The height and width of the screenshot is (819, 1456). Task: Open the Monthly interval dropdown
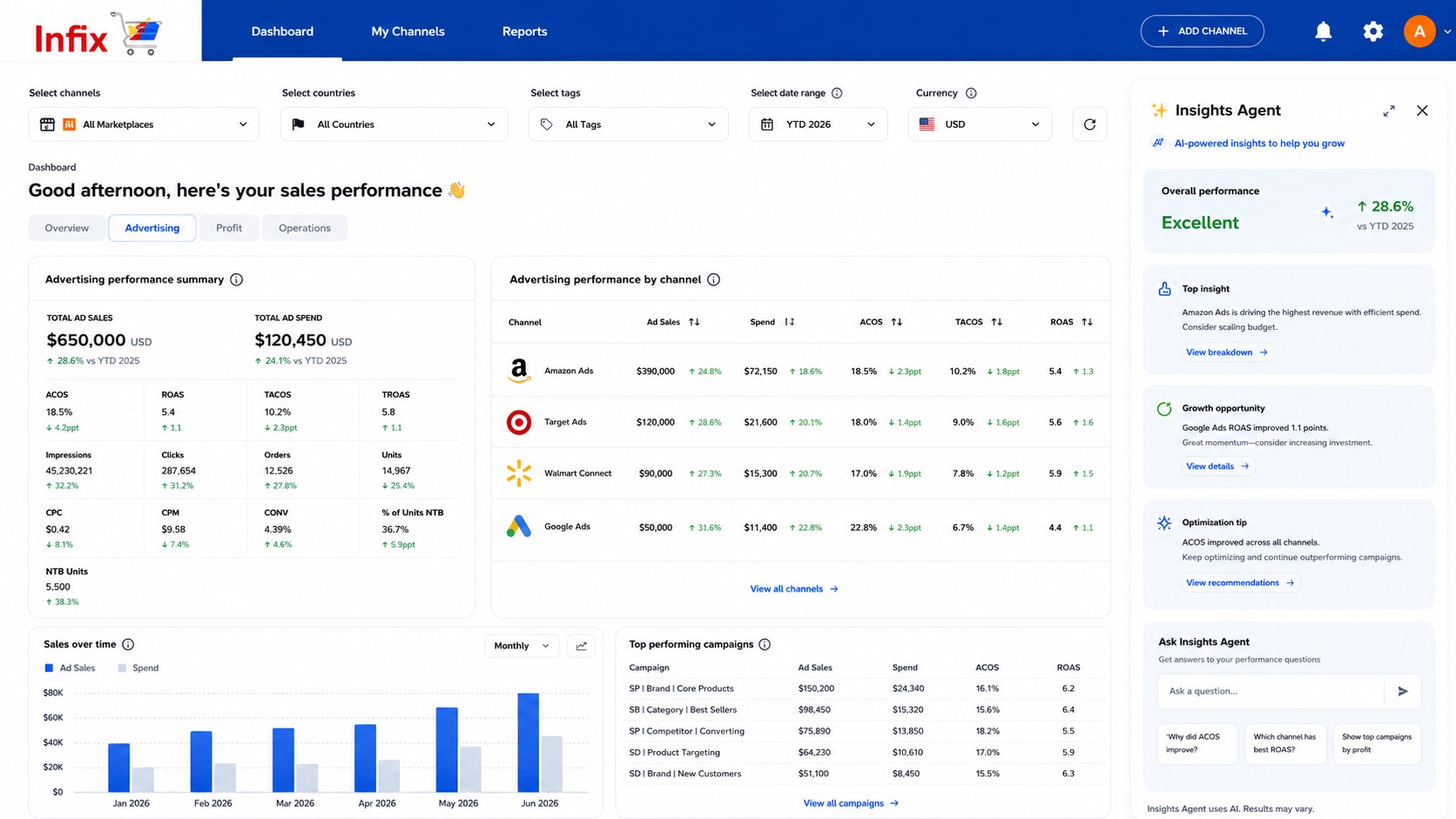tap(522, 646)
